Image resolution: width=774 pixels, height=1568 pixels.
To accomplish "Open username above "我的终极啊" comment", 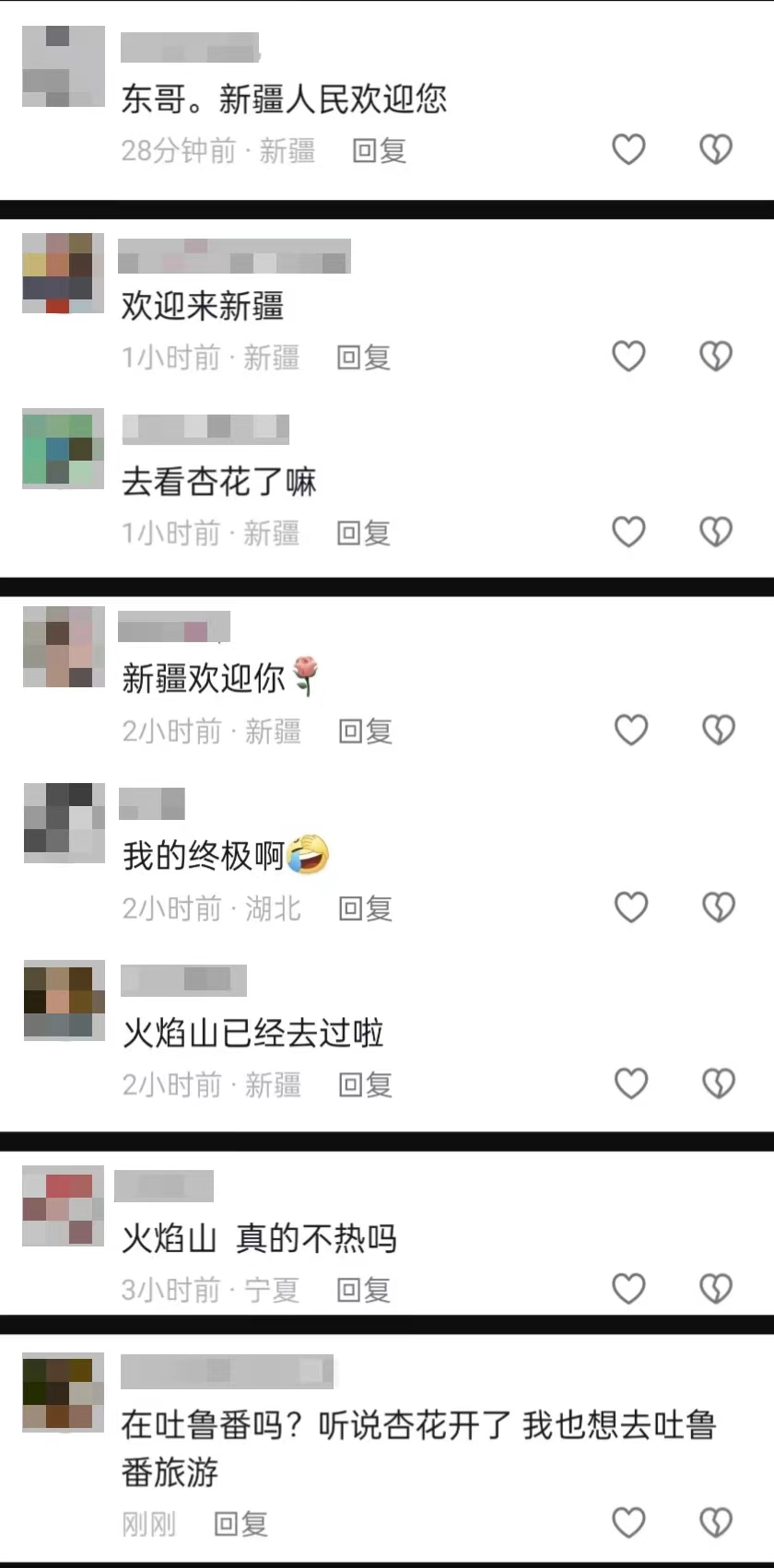I will 153,803.
